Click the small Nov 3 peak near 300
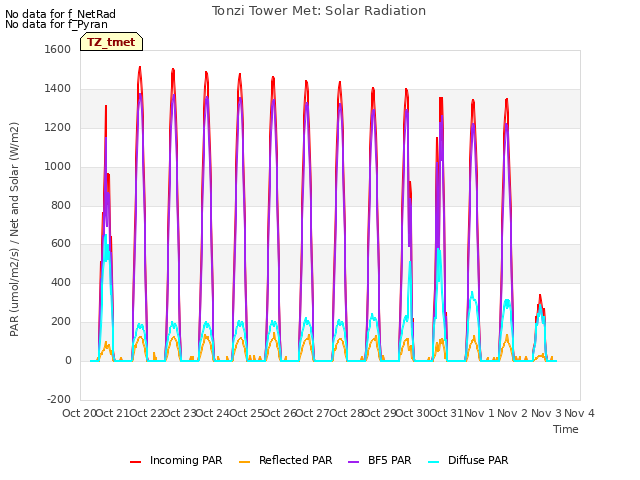The image size is (640, 480). 540,296
